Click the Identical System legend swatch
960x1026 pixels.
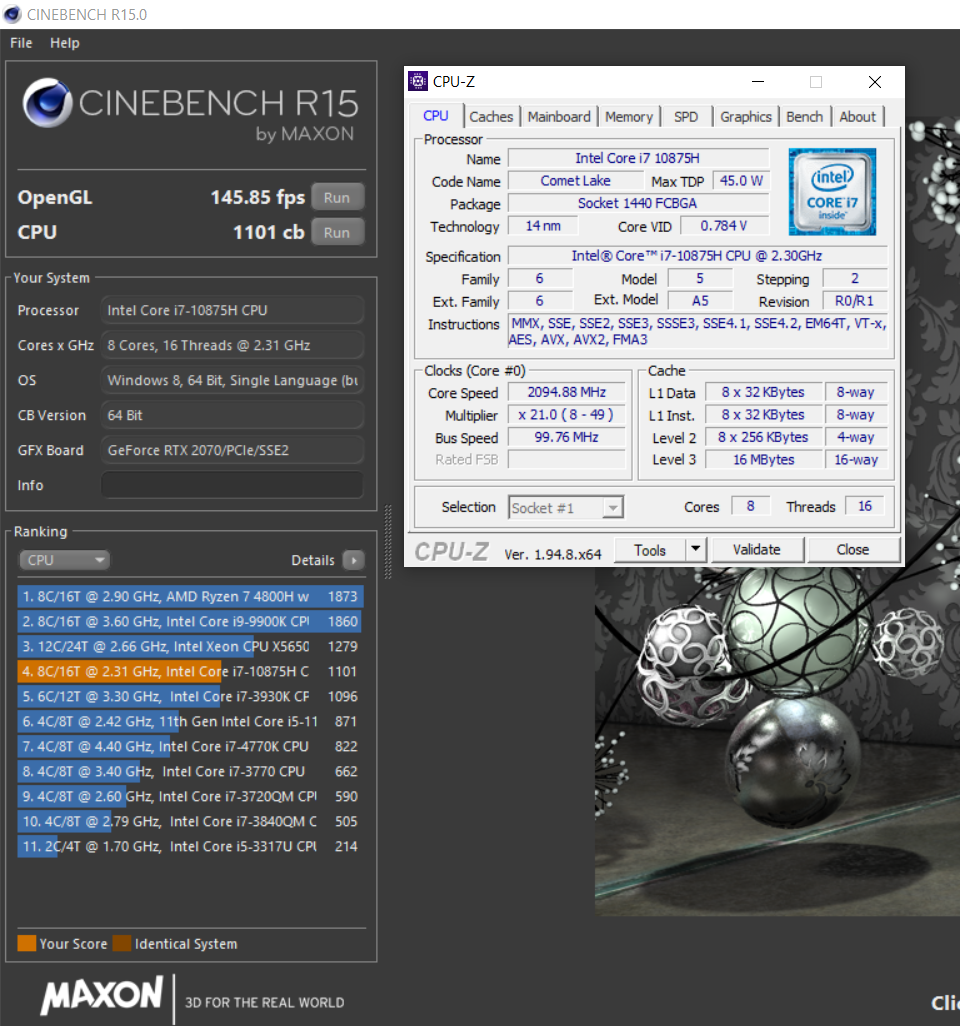click(122, 944)
